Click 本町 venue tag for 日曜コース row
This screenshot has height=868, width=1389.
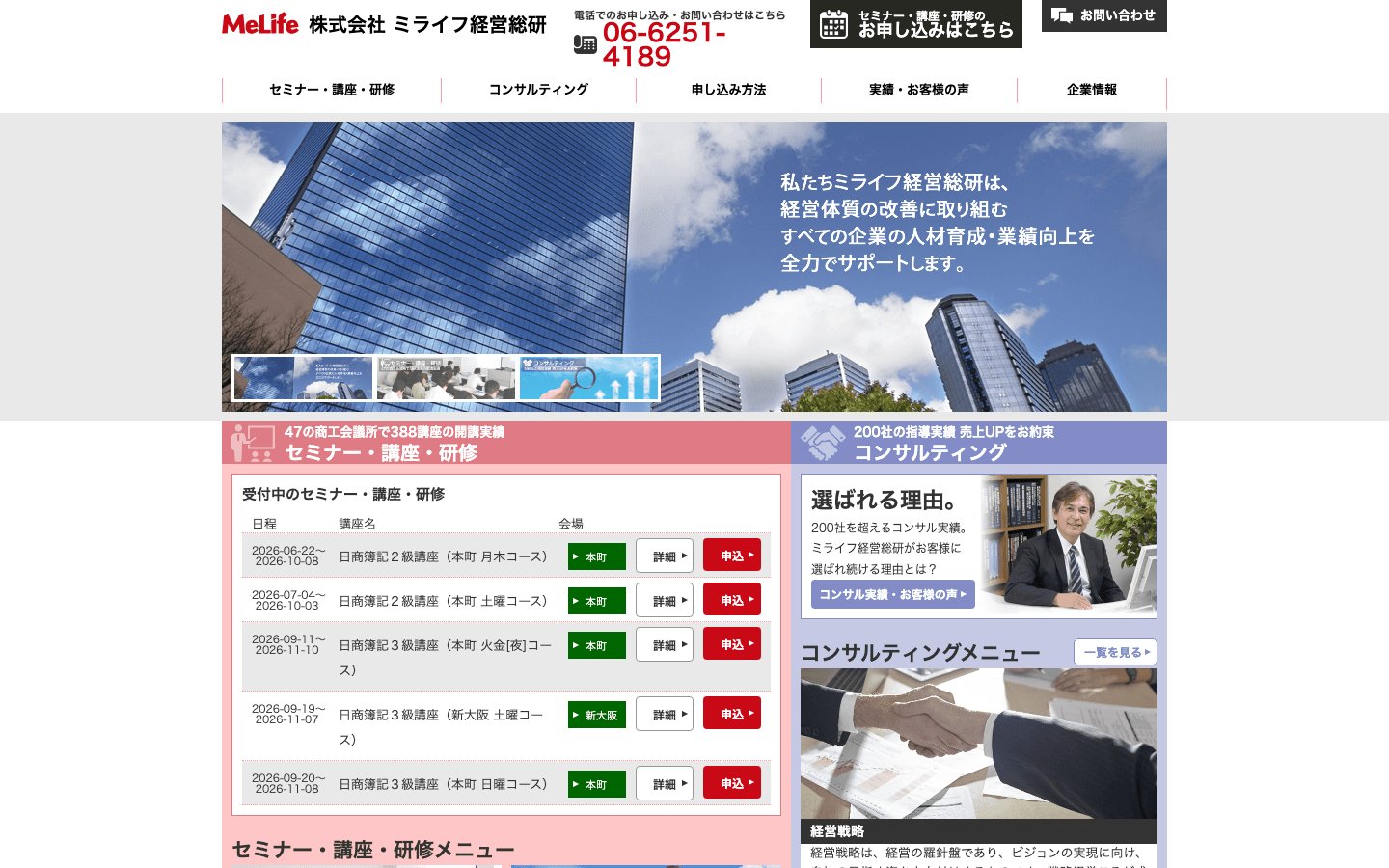click(597, 784)
